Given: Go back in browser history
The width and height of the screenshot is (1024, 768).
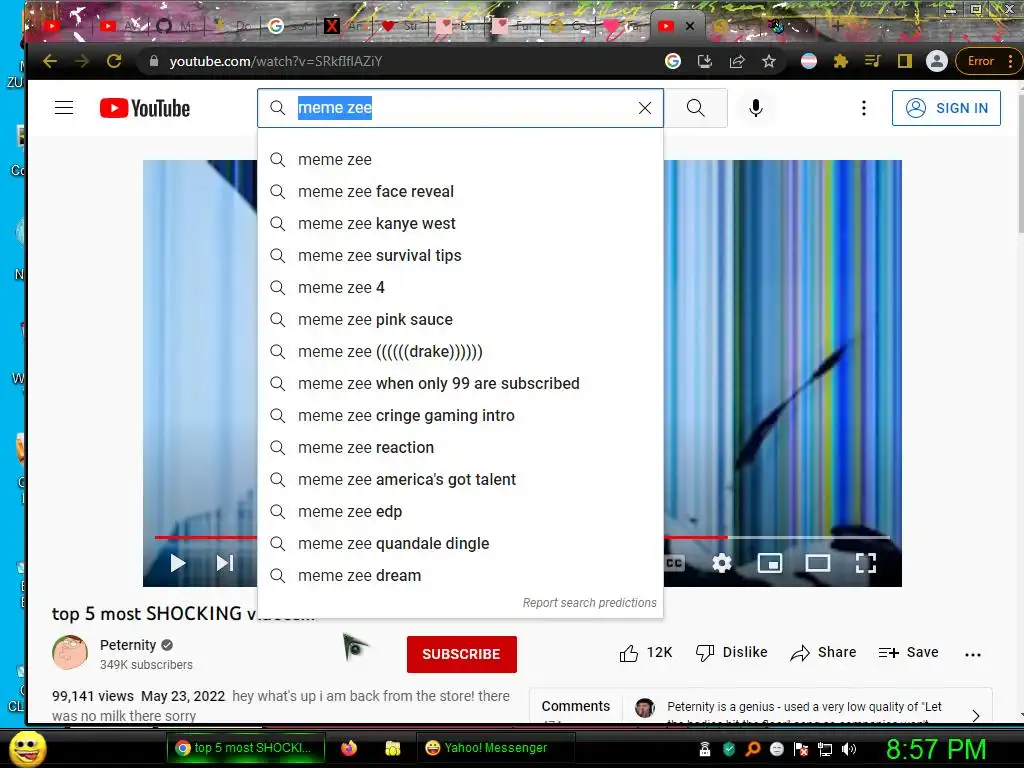Looking at the screenshot, I should pos(50,61).
